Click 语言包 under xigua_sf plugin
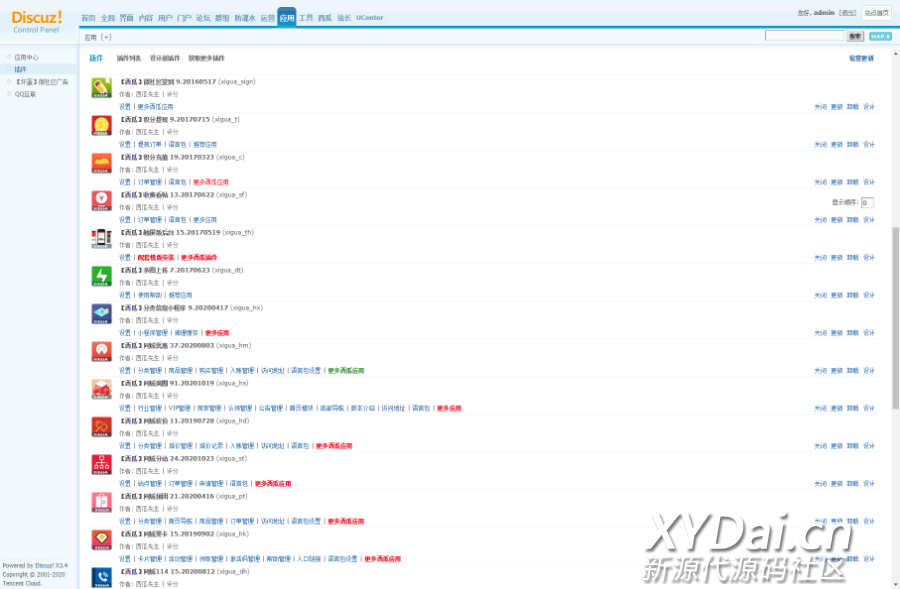 pos(177,220)
